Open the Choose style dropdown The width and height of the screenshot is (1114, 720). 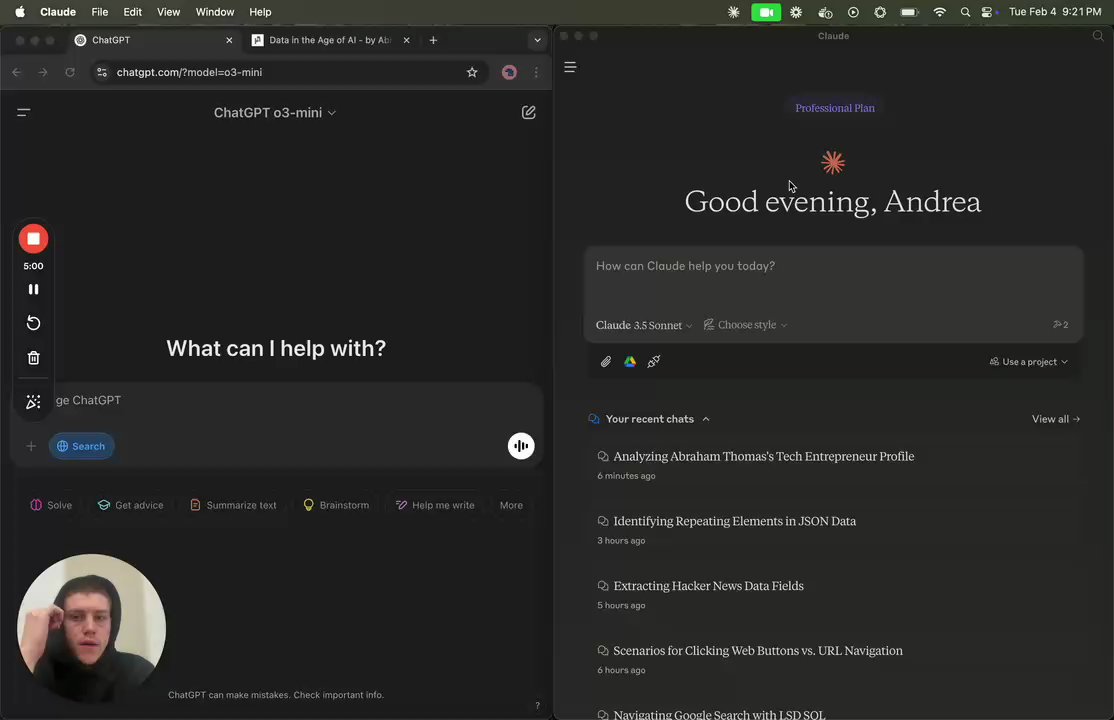pos(745,325)
